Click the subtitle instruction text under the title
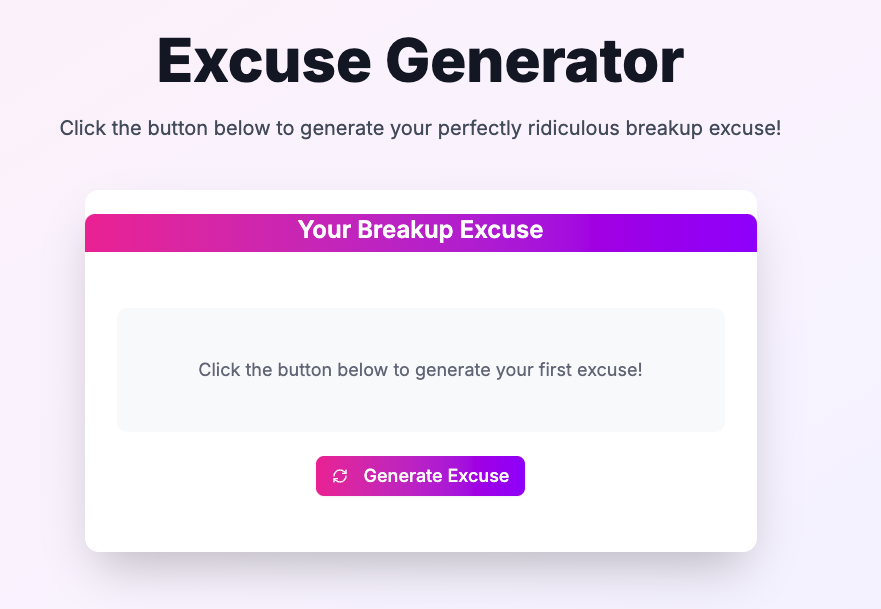 pyautogui.click(x=420, y=129)
